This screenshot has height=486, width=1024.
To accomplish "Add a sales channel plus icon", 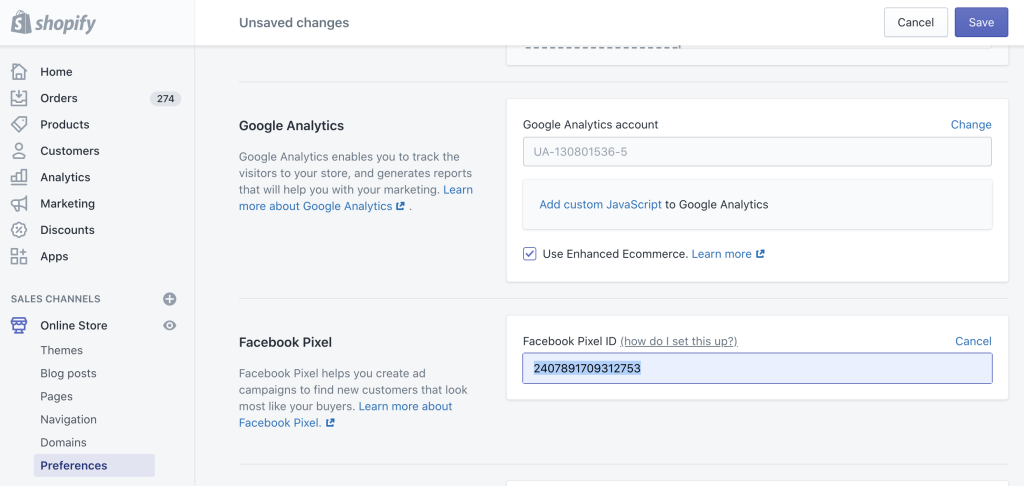I will tap(170, 299).
